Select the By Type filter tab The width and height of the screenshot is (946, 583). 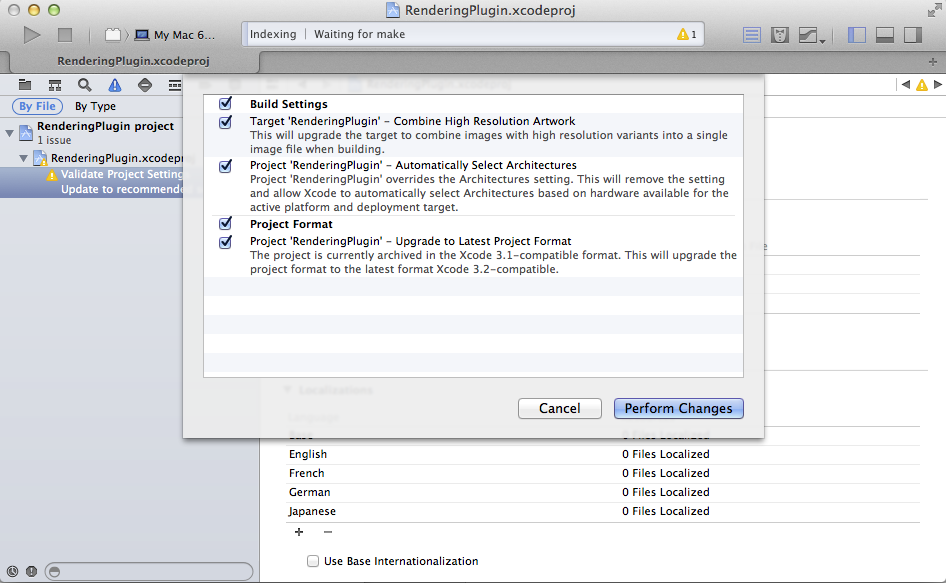click(x=95, y=106)
